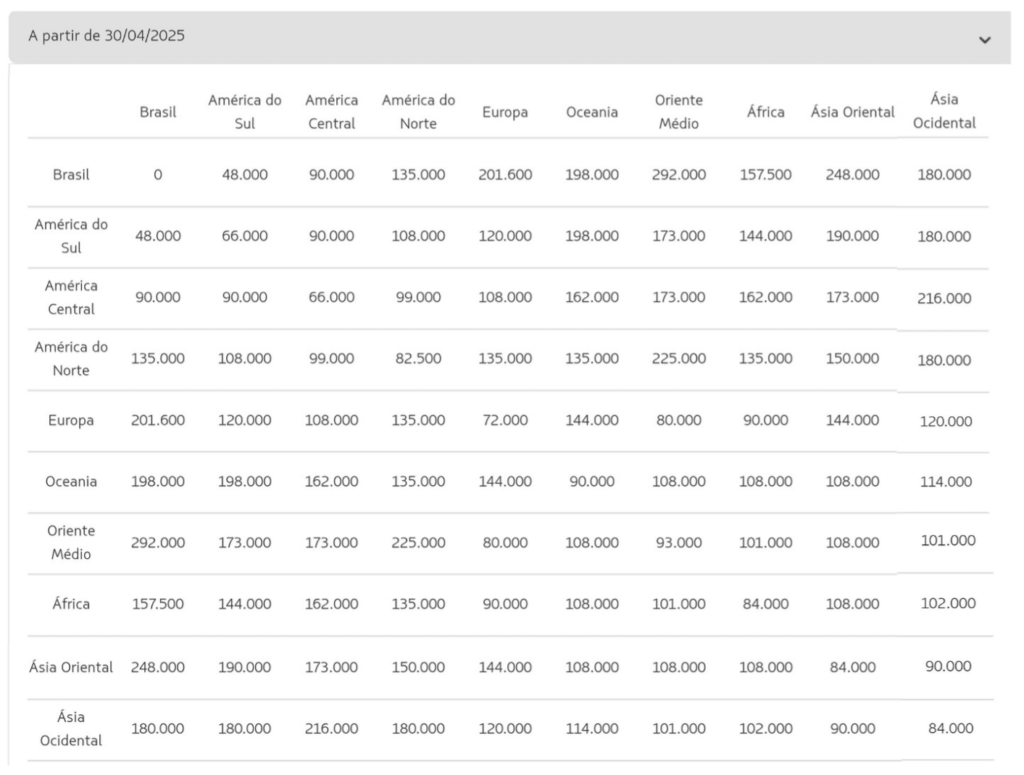Click 93.000 in Oriente Médio row
Viewport: 1024px width, 775px height.
[678, 543]
